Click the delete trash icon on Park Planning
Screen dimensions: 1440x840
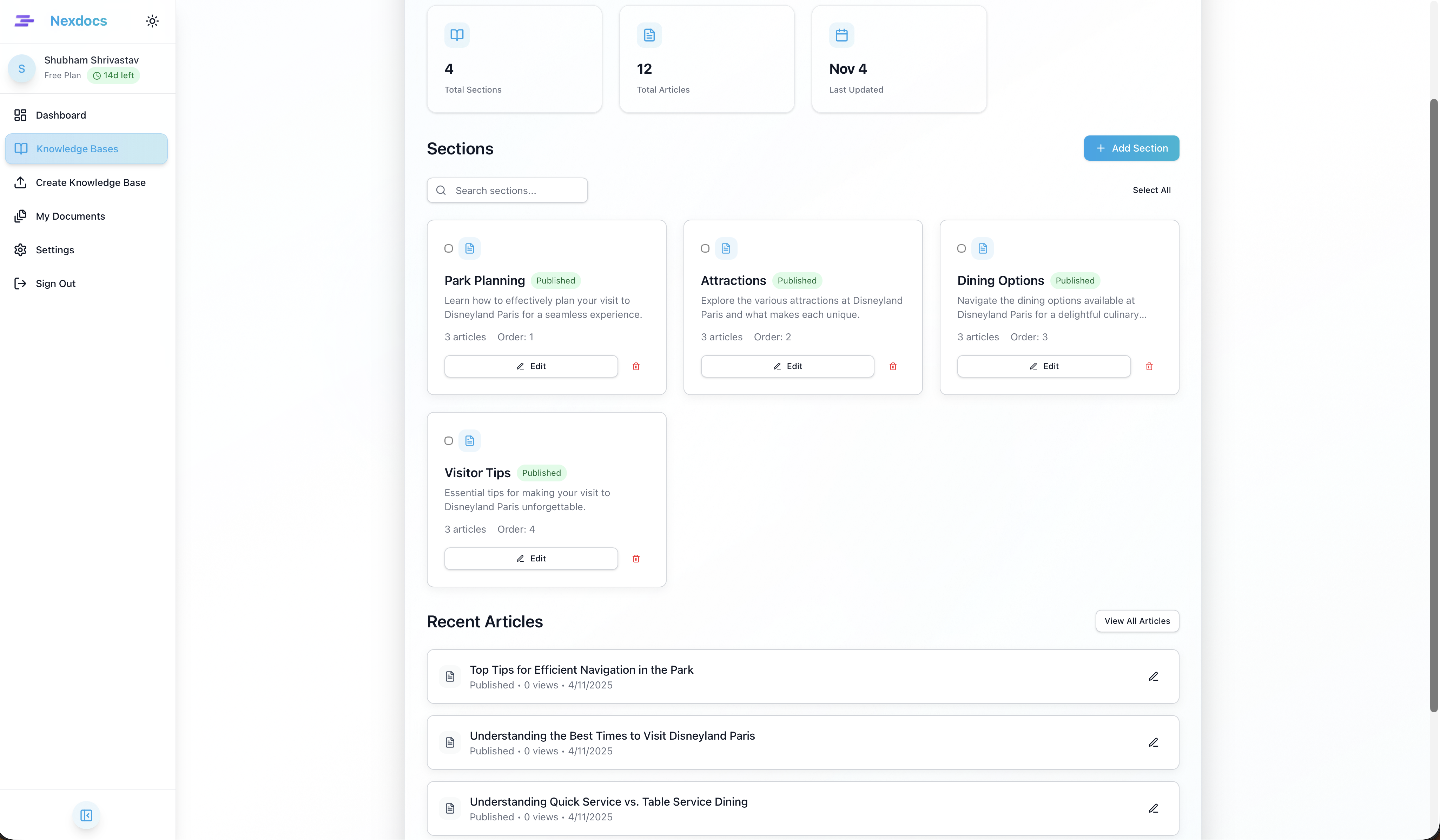[x=636, y=366]
